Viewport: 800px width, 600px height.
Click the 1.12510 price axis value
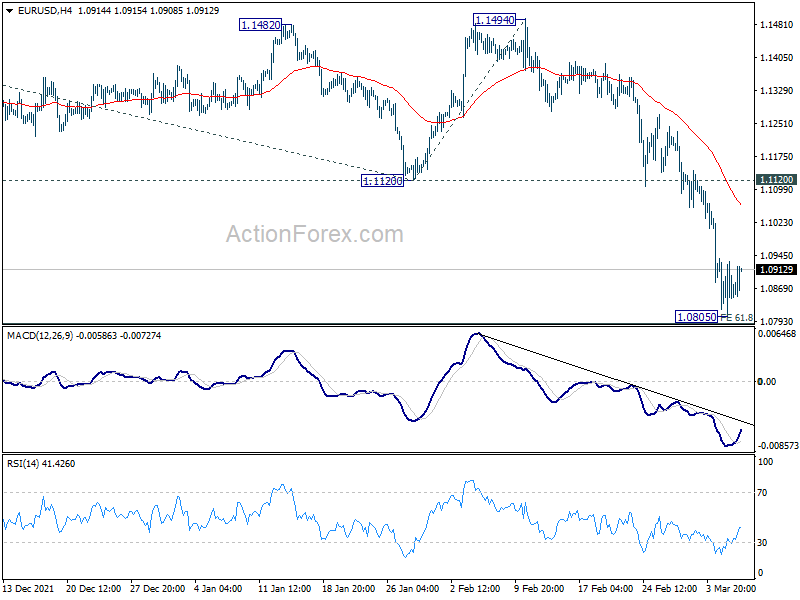777,123
